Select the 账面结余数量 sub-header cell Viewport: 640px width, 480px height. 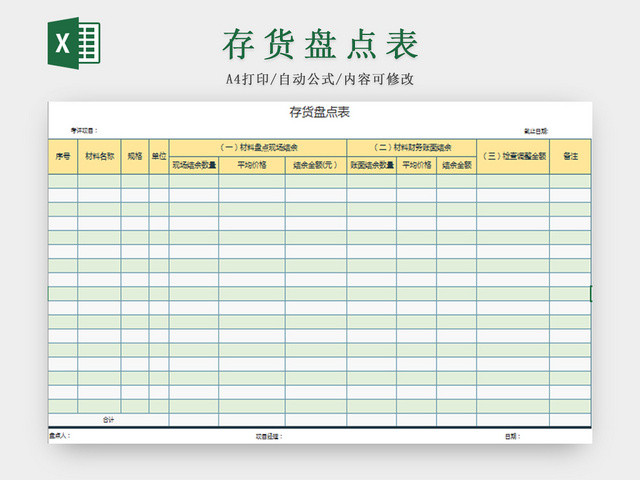coord(372,165)
